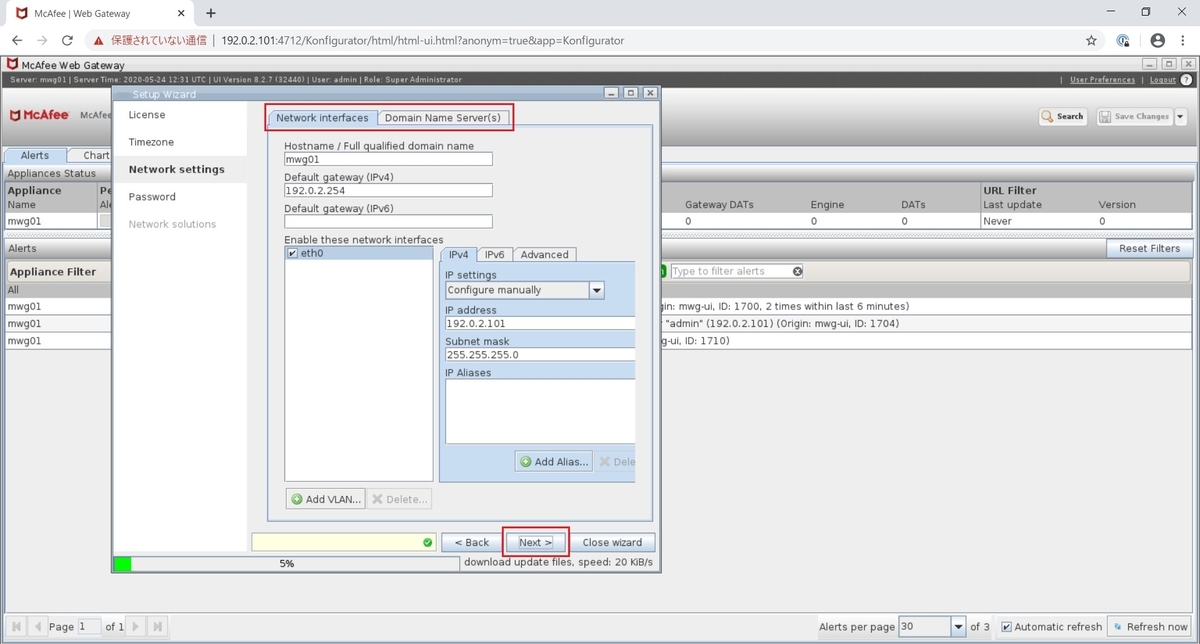Click the IP address field 192.0.2.101
The width and height of the screenshot is (1200, 644).
point(540,322)
